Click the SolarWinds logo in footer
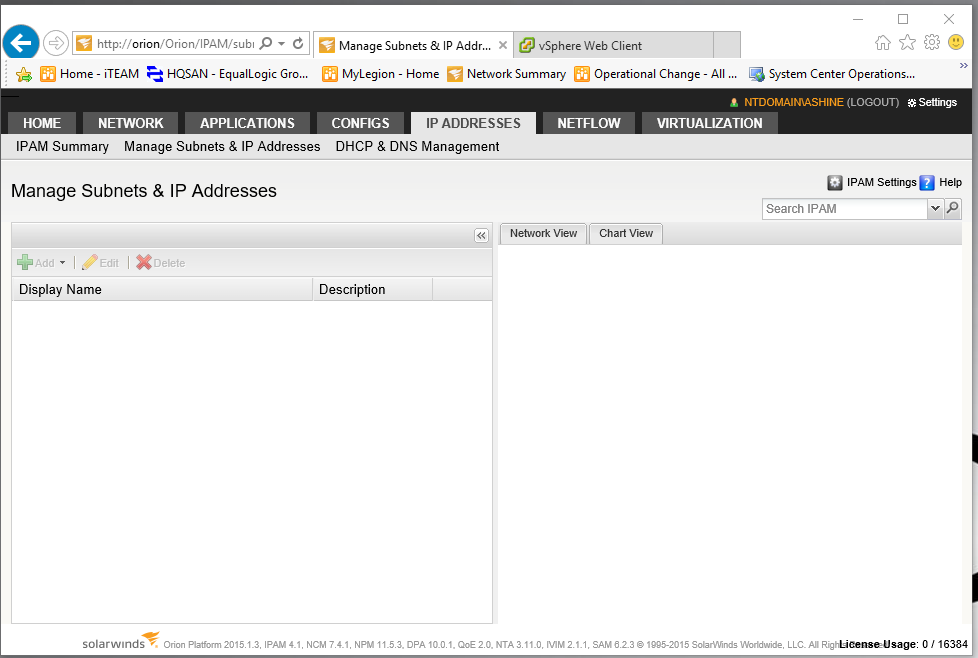Viewport: 978px width, 658px height. tap(120, 641)
